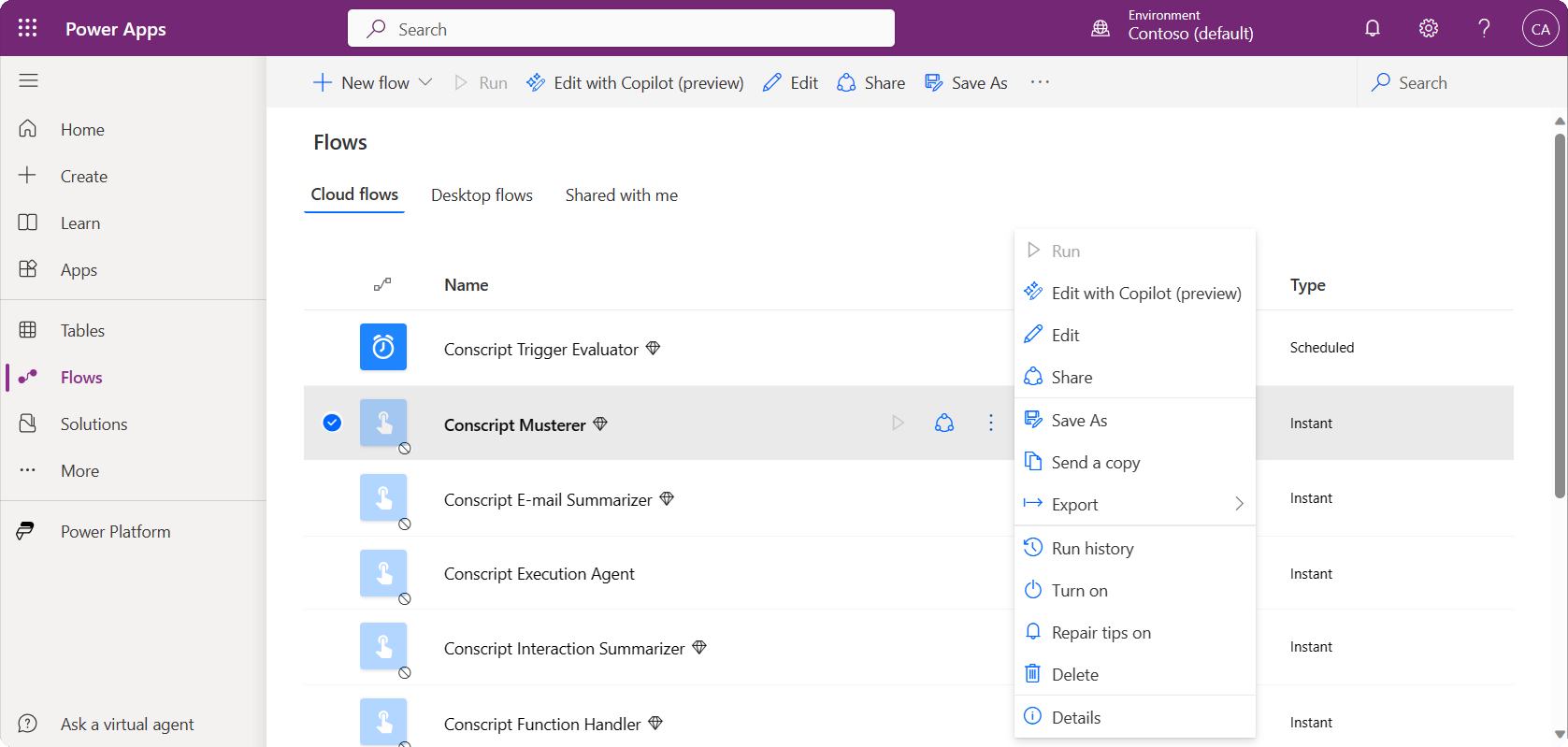
Task: Choose Run history in context menu
Action: 1134,548
